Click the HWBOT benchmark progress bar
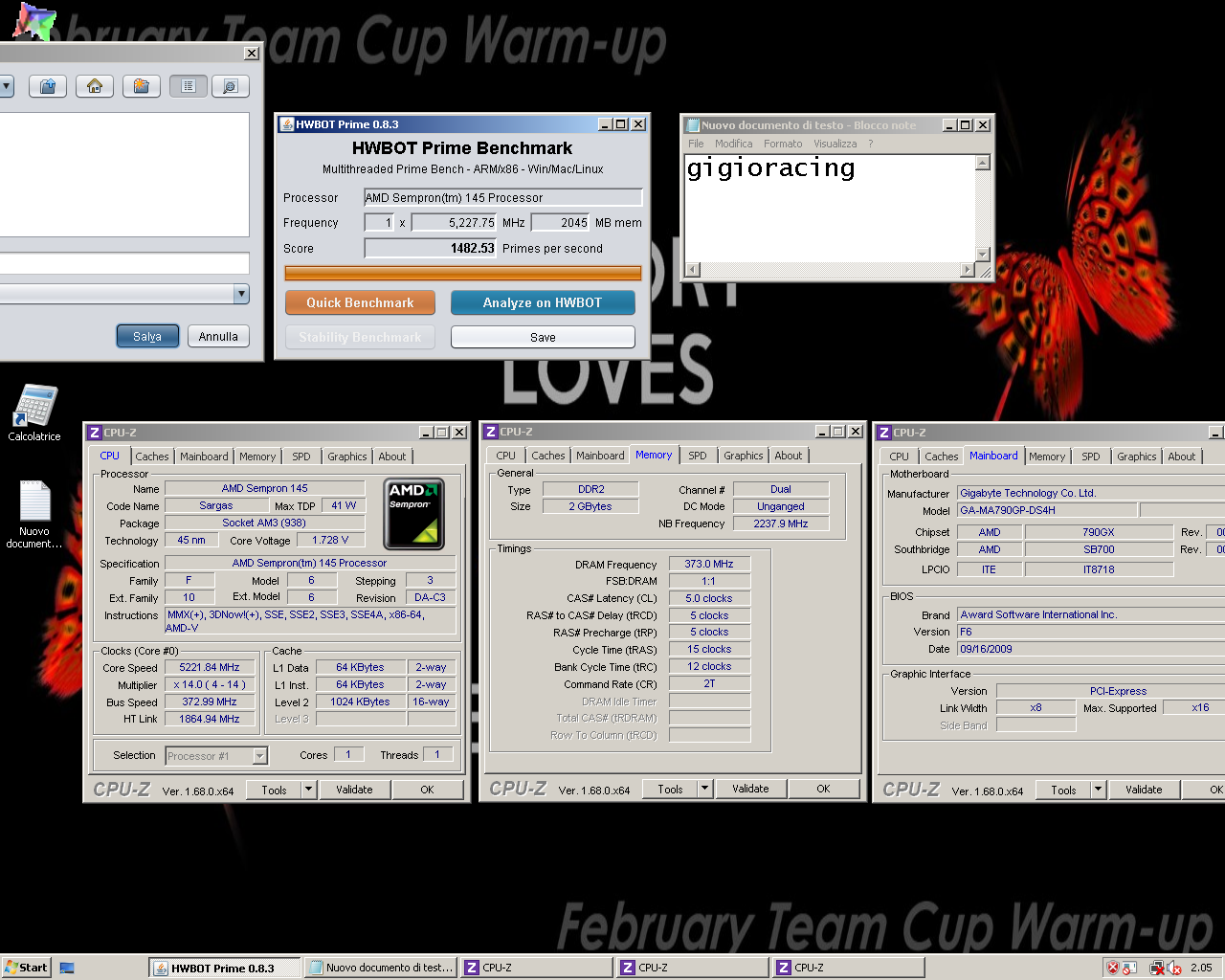 463,273
